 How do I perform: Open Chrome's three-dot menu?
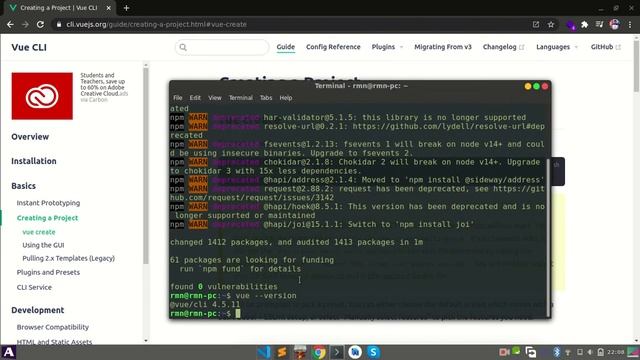pyautogui.click(x=630, y=24)
